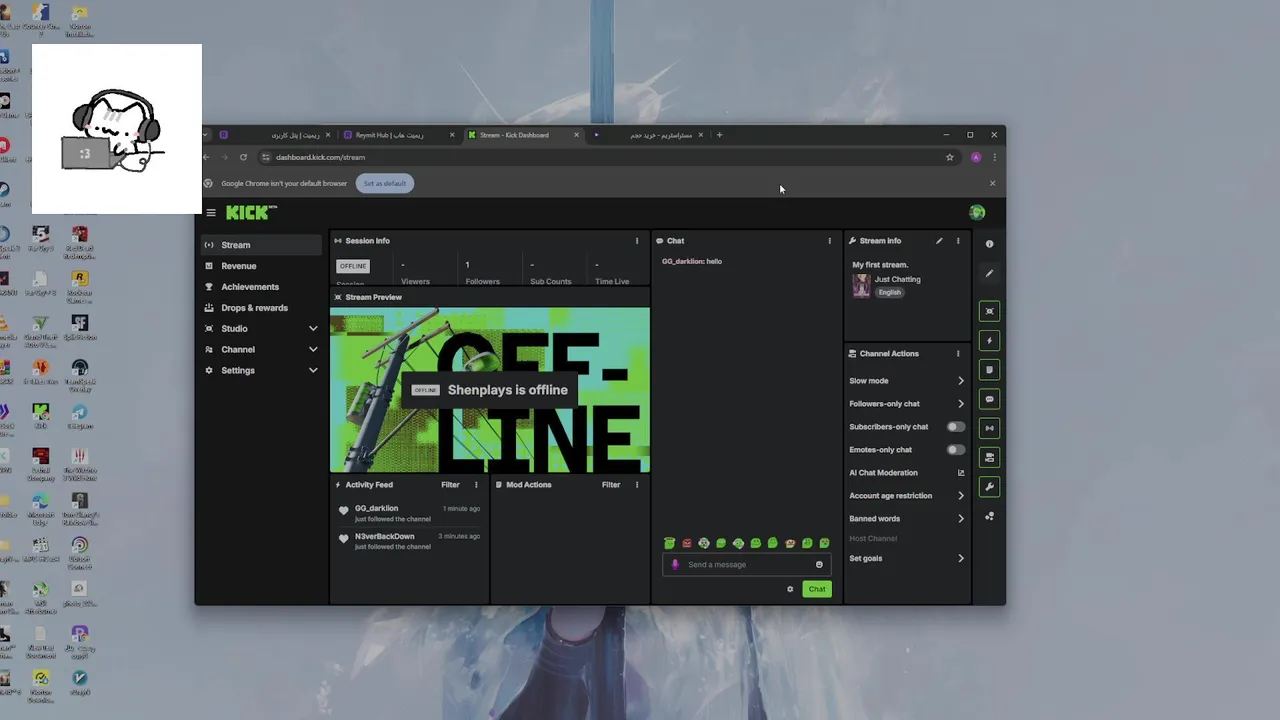Image resolution: width=1280 pixels, height=720 pixels.
Task: Bookmark this page with the star icon
Action: (950, 157)
